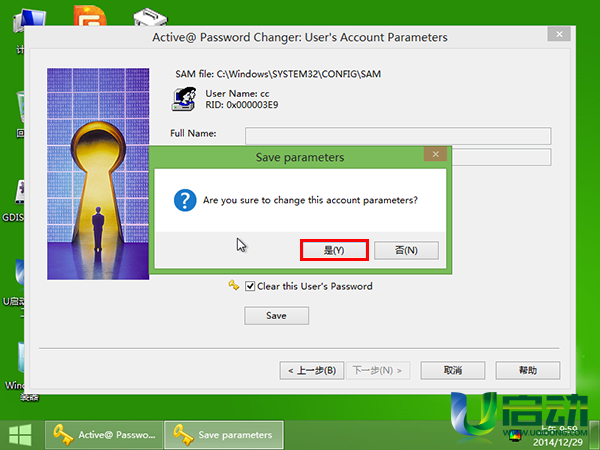This screenshot has height=450, width=600.
Task: Go back with 上一步(B) button
Action: point(312,370)
